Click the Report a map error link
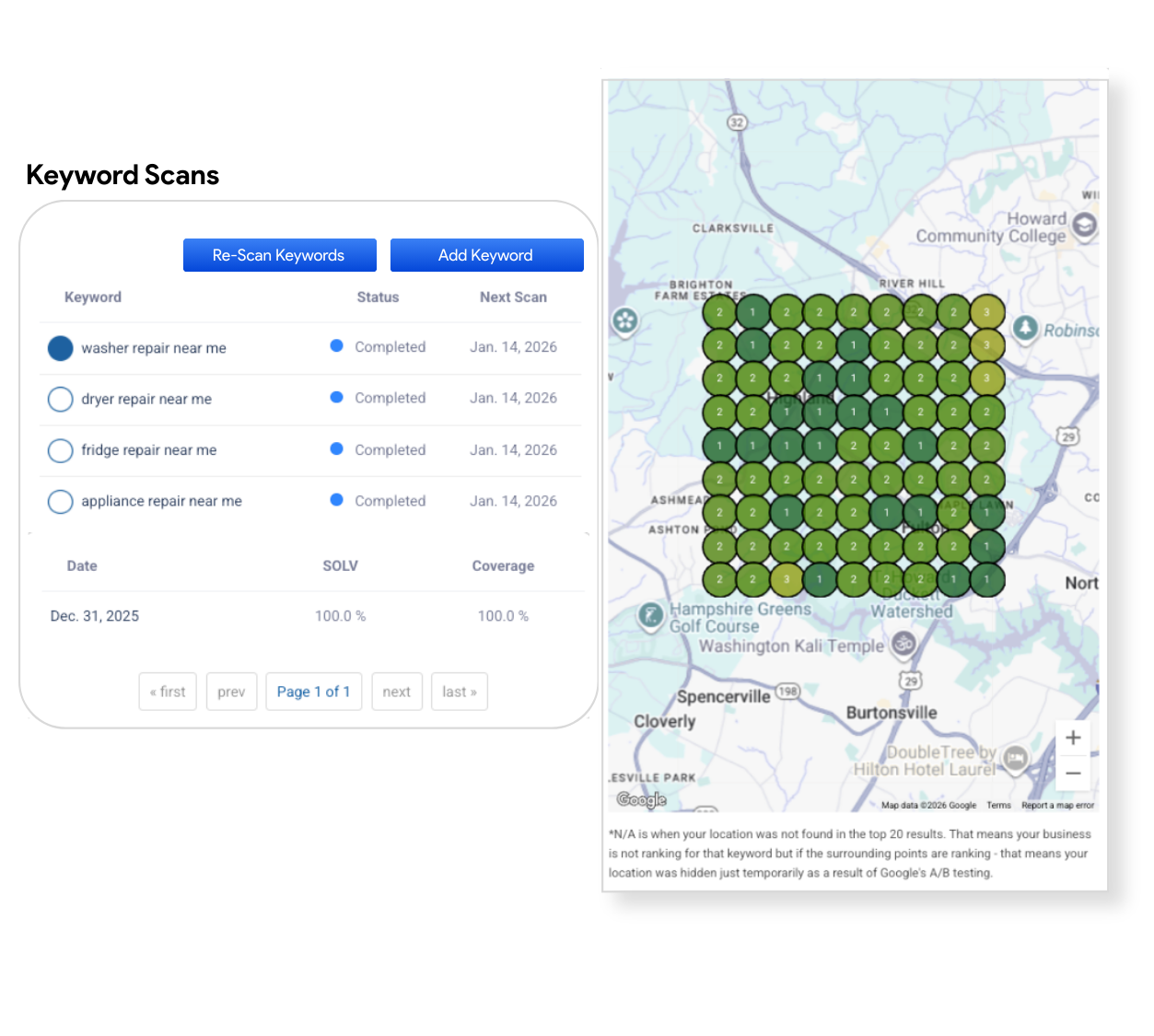The width and height of the screenshot is (1154, 1036). (1057, 806)
